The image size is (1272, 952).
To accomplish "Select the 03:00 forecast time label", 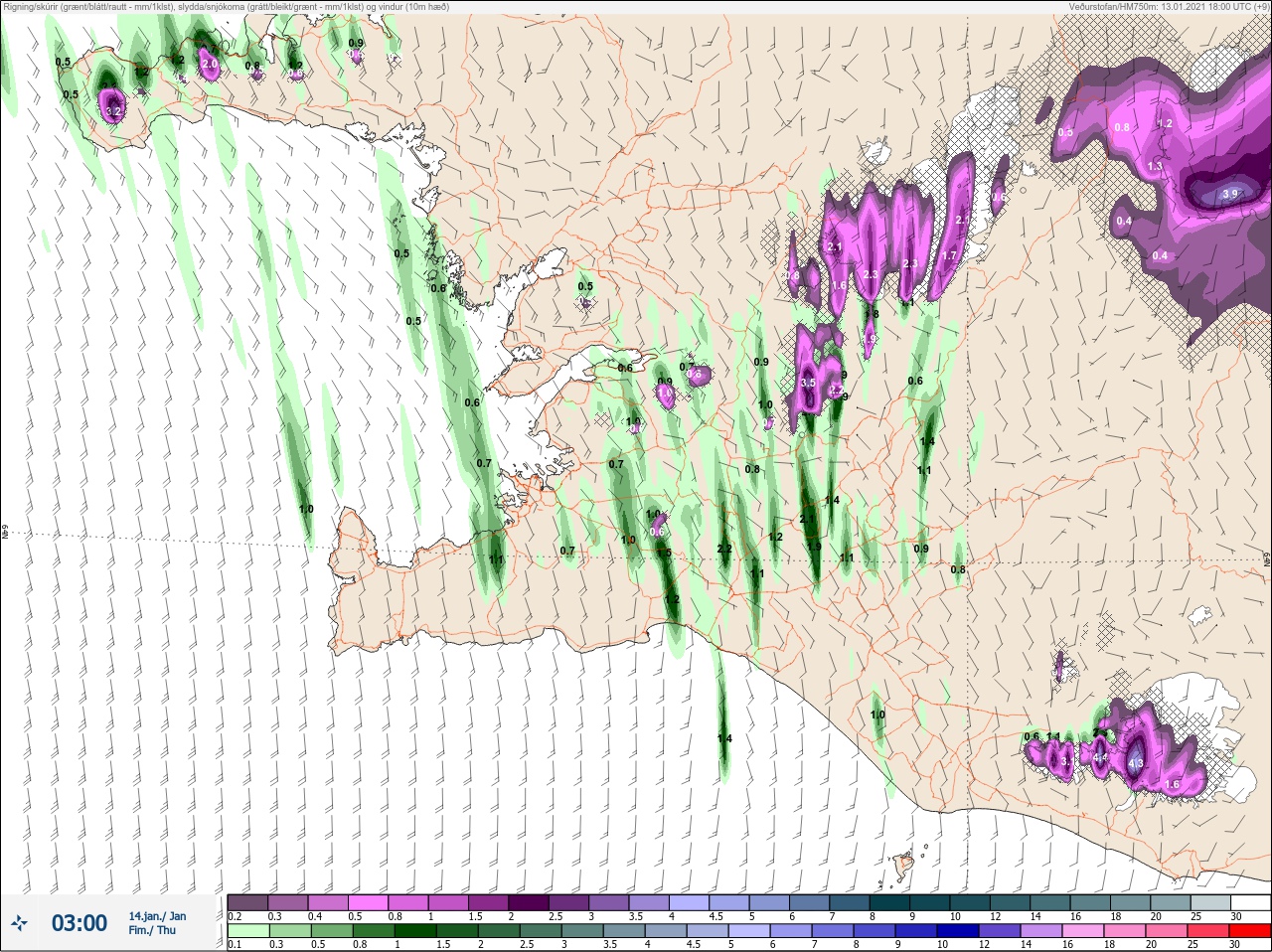I will (x=79, y=923).
